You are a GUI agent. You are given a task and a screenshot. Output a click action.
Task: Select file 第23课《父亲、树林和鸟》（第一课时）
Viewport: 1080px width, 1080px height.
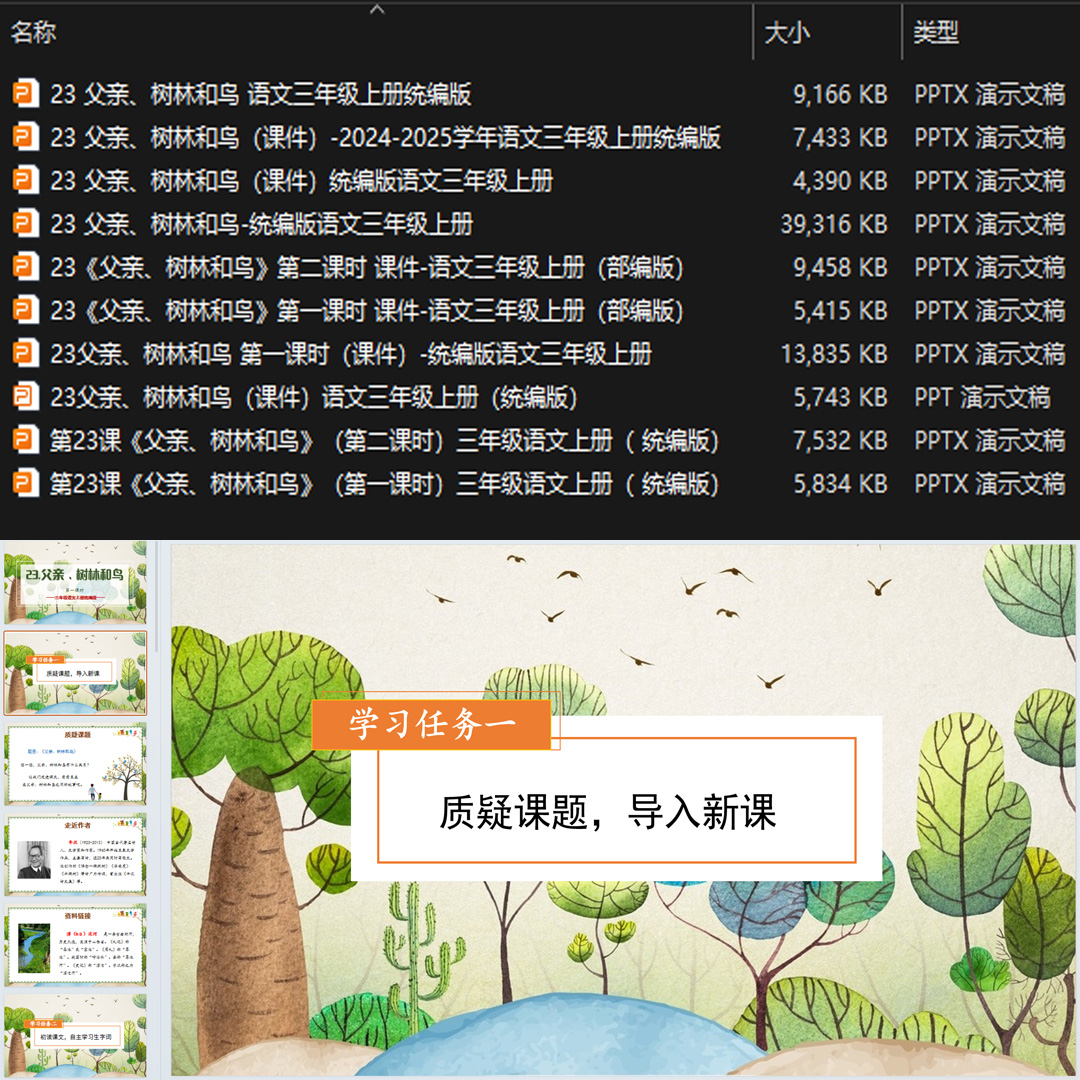[384, 484]
